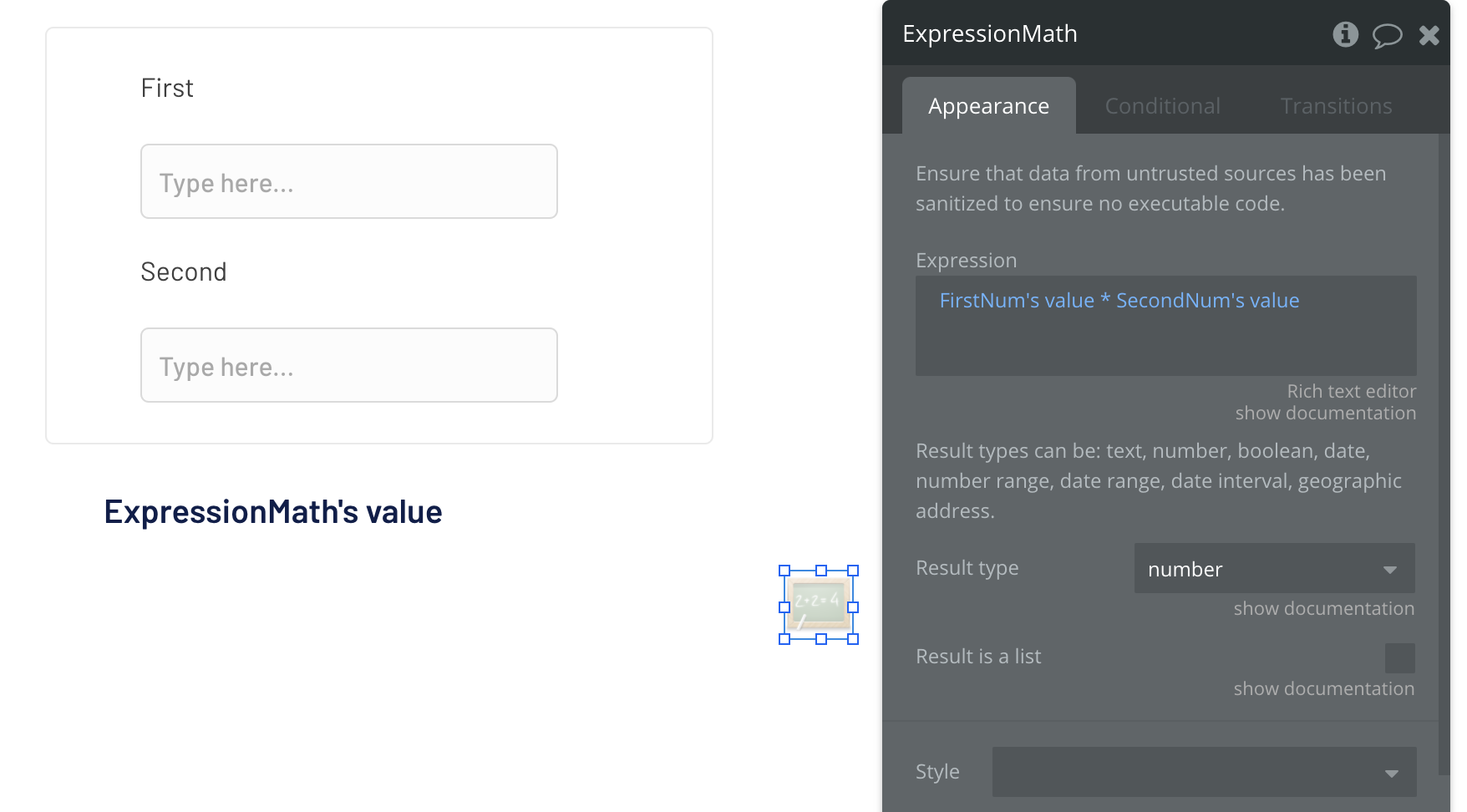
Task: Click the First number input field
Action: 349,181
